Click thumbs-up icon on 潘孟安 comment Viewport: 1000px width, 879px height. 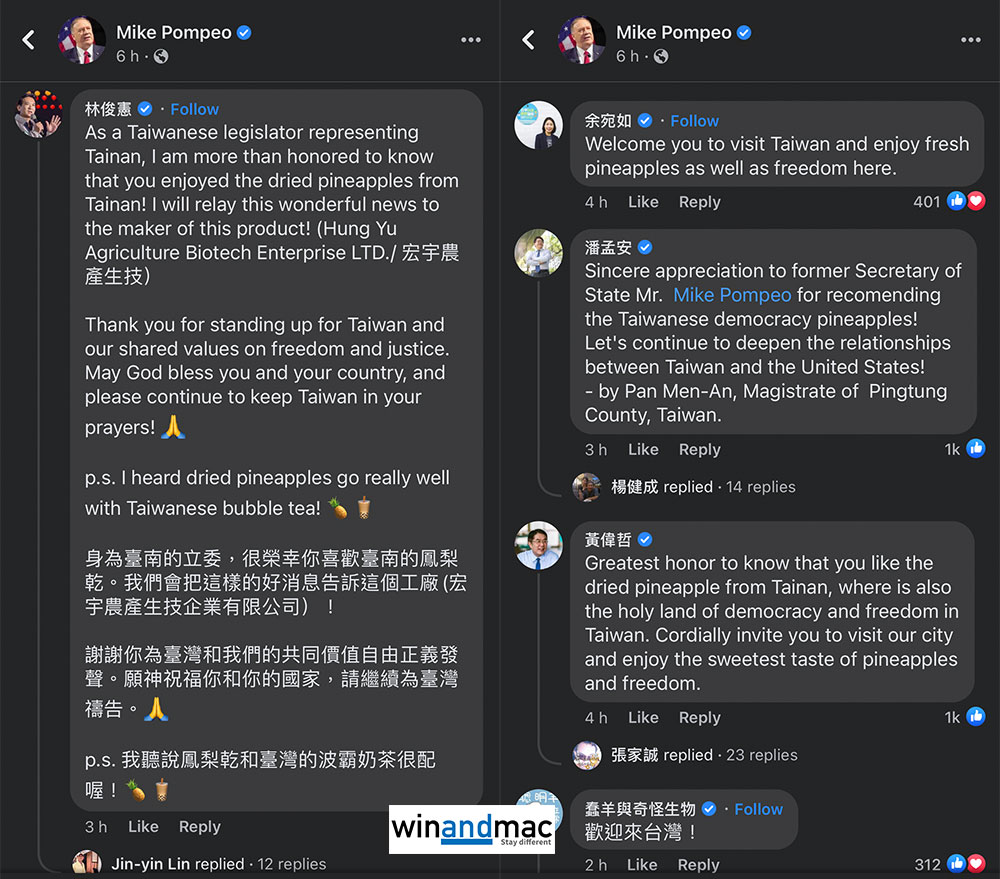click(975, 448)
